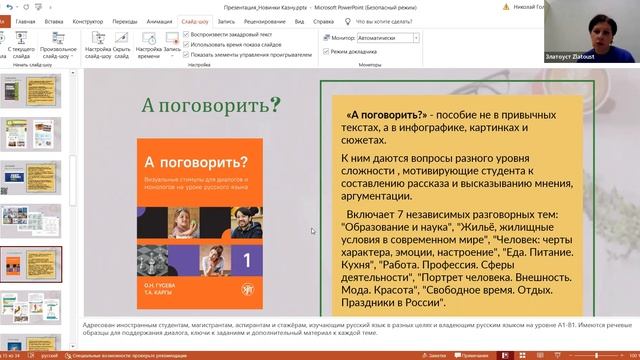Click the Златоуст Zlatoust webcam video tile
The width and height of the screenshot is (640, 360).
592,31
